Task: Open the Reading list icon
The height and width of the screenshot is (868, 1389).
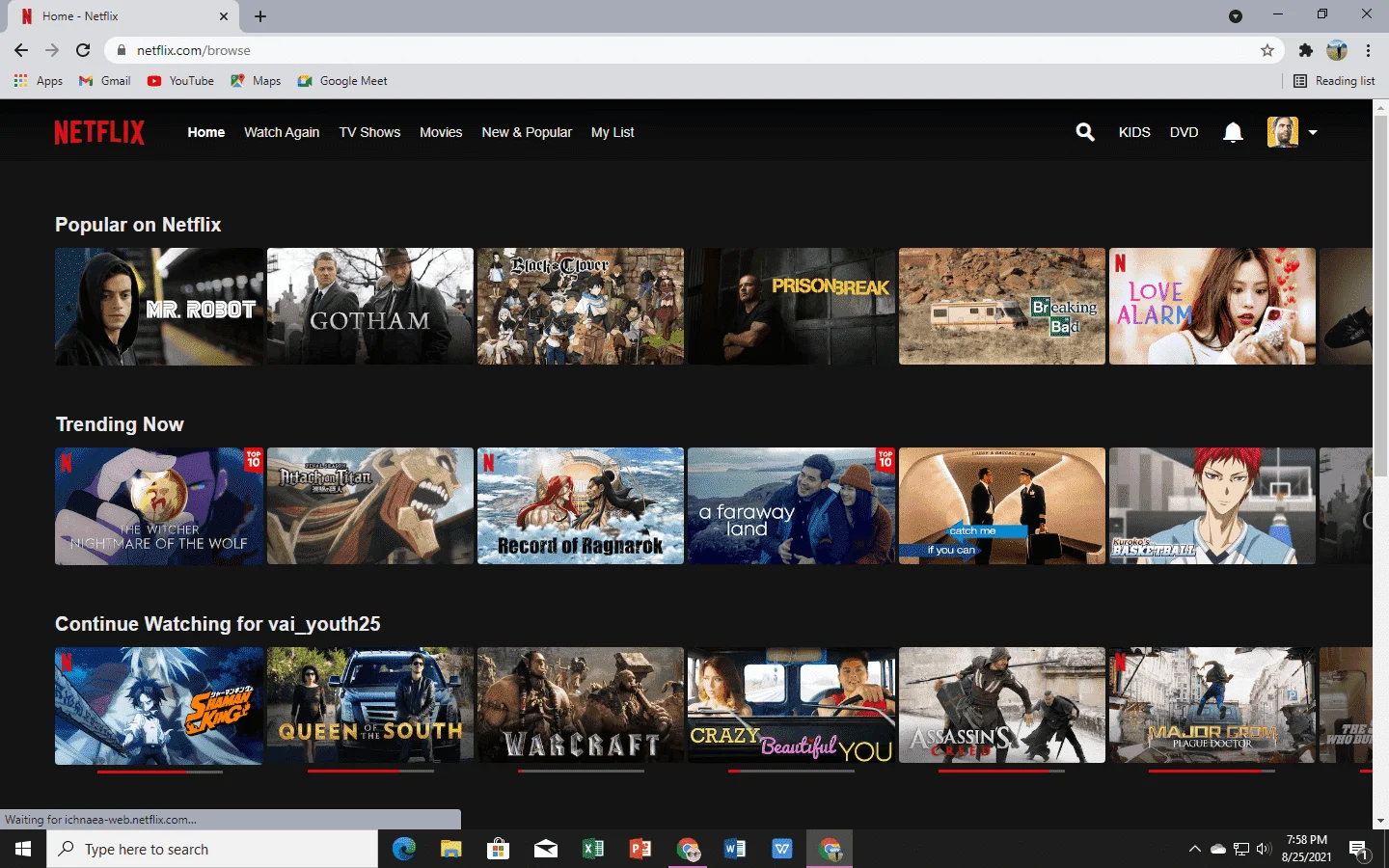Action: (1299, 81)
